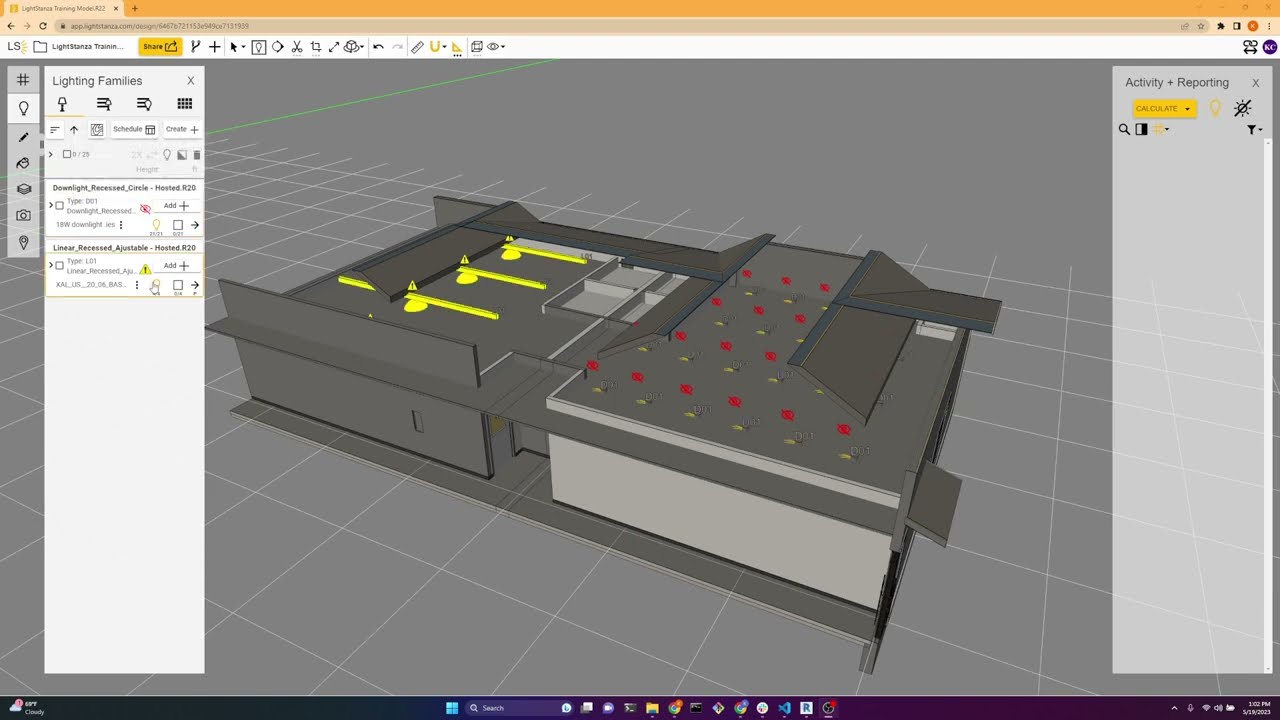
Task: Click the yellow Share button
Action: [159, 47]
